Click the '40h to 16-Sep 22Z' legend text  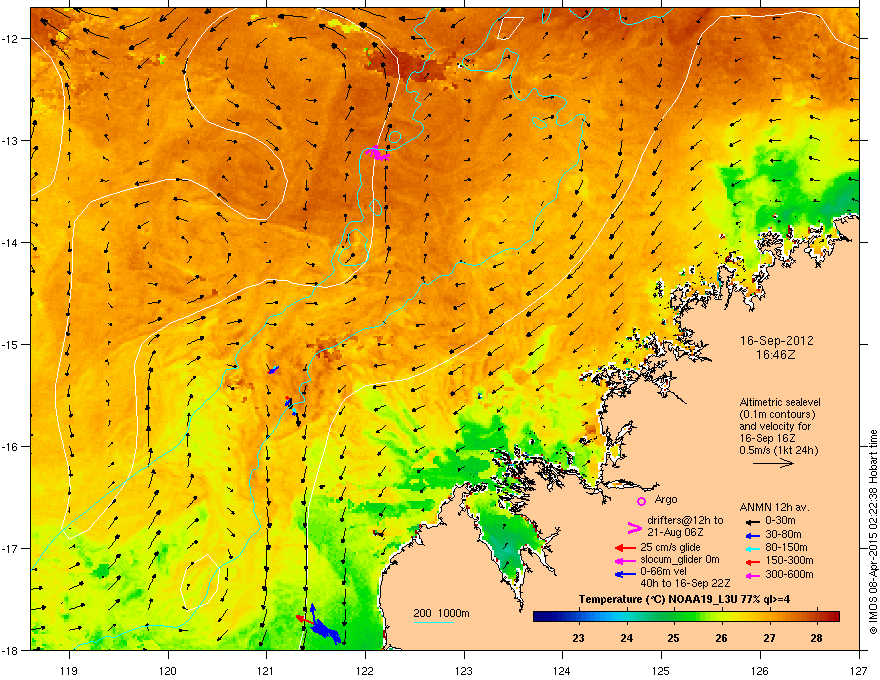click(x=685, y=583)
